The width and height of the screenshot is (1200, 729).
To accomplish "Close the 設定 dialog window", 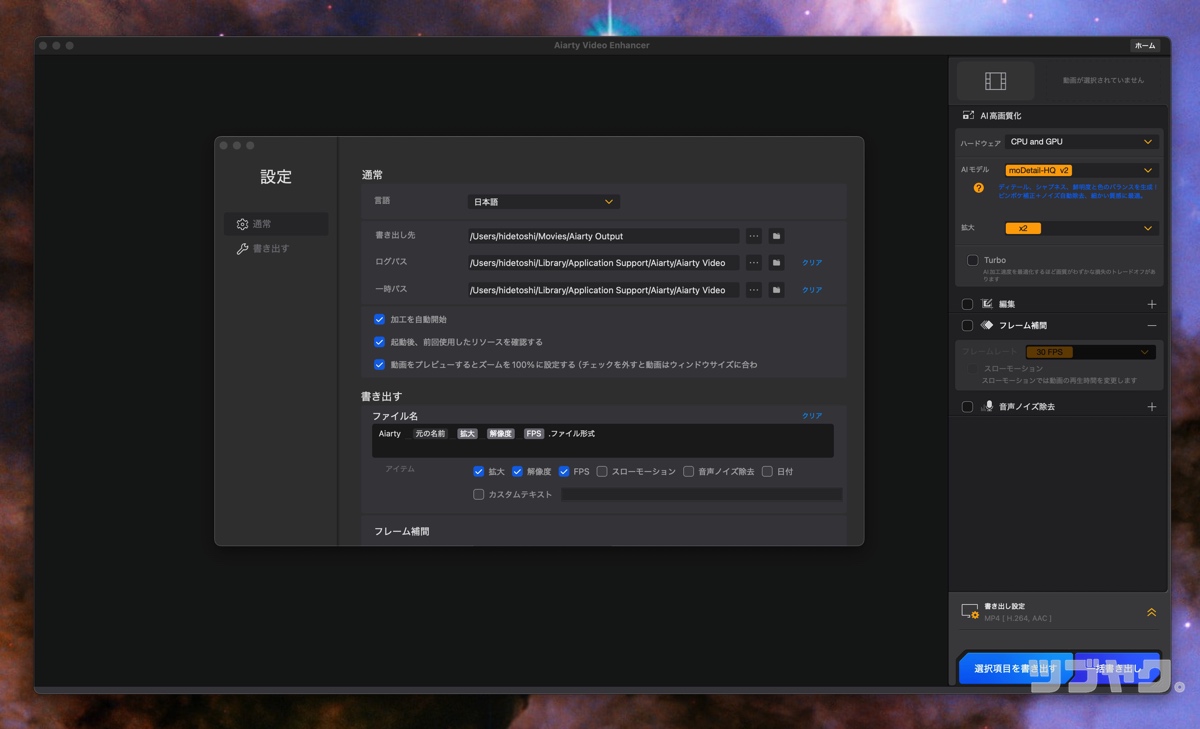I will point(224,146).
